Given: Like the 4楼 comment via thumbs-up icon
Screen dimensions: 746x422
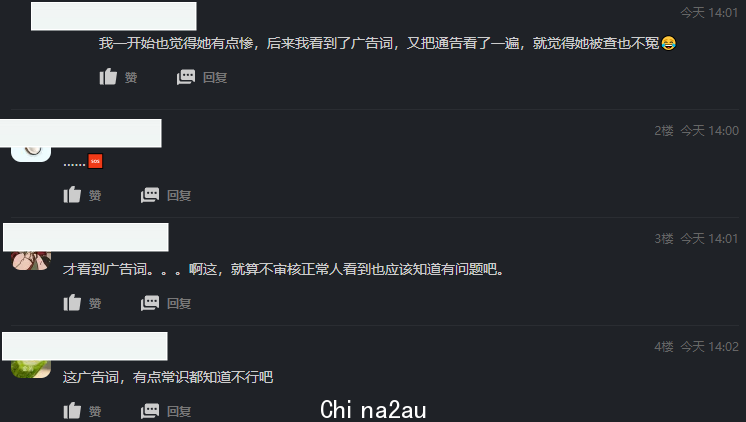Looking at the screenshot, I should coord(72,411).
